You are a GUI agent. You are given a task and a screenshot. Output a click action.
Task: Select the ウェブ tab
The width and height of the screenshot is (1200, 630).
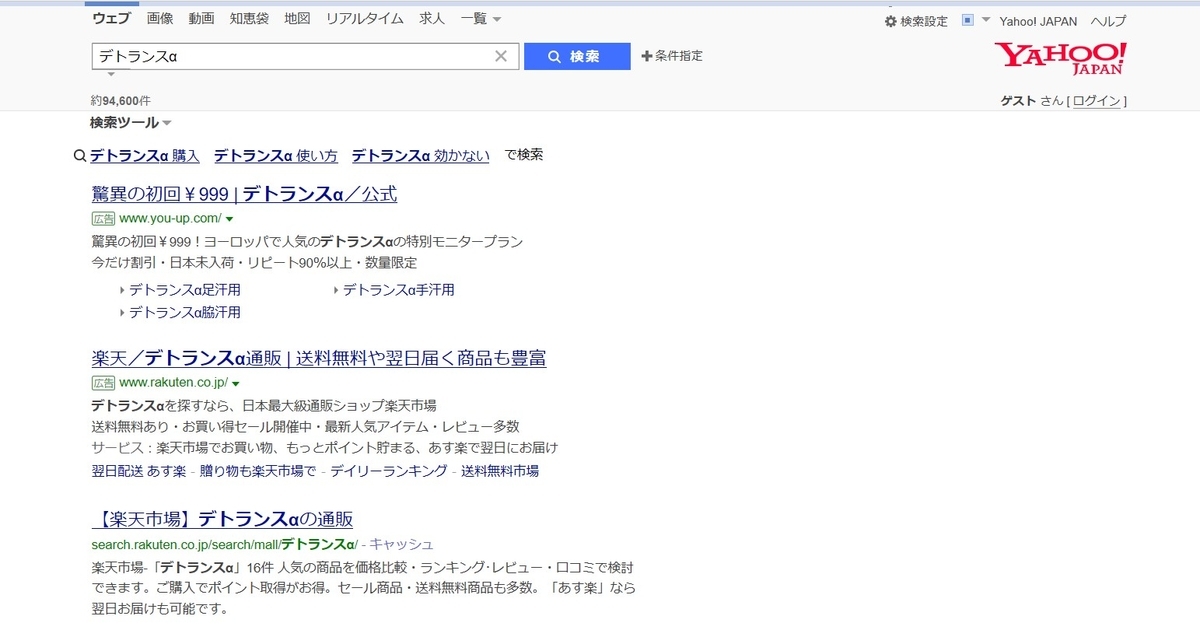[x=111, y=18]
